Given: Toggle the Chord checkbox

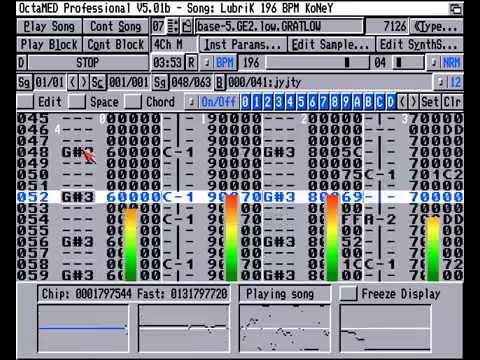Looking at the screenshot, I should pos(133,102).
